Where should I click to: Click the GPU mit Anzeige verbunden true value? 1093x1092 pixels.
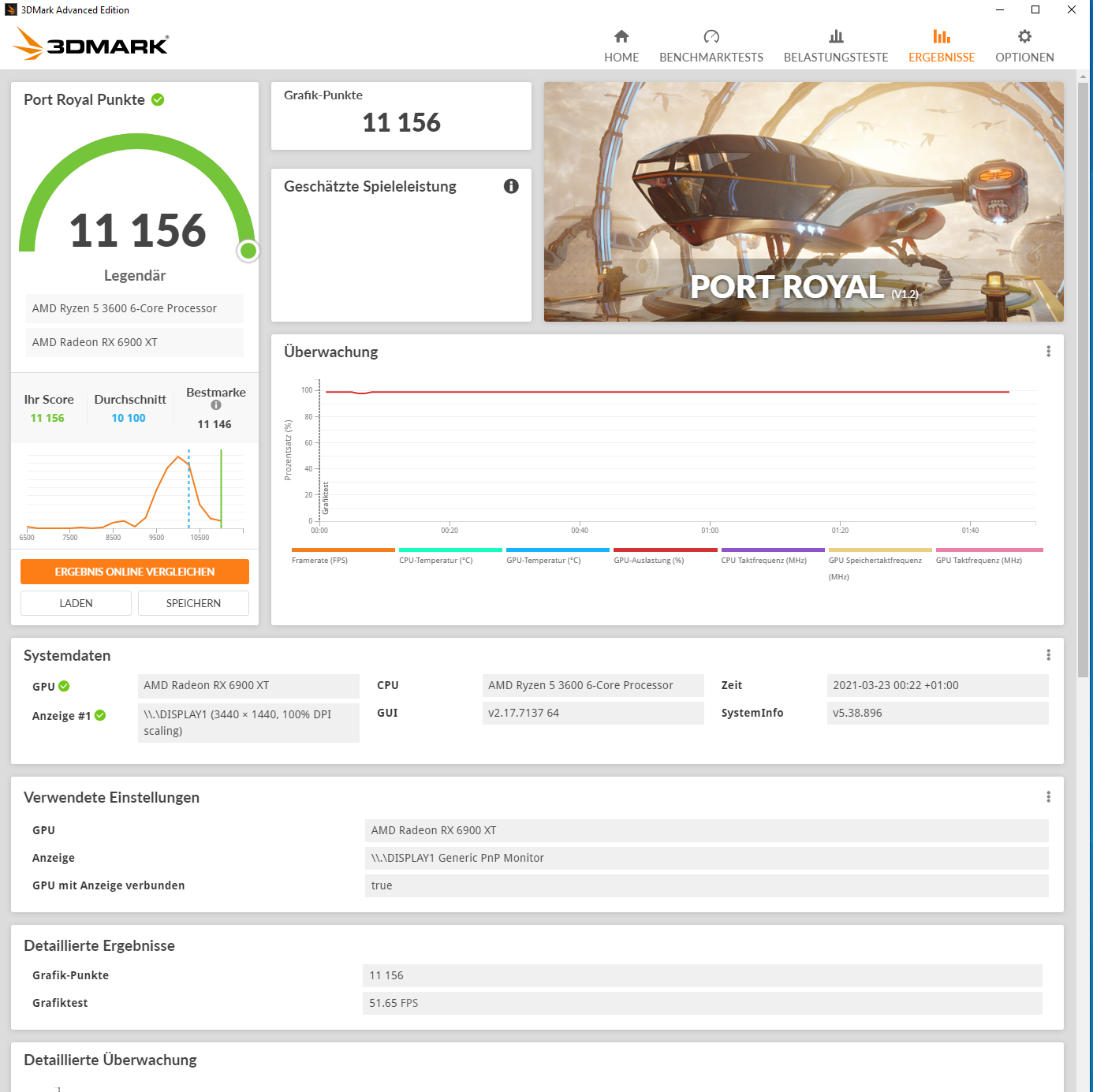coord(707,885)
